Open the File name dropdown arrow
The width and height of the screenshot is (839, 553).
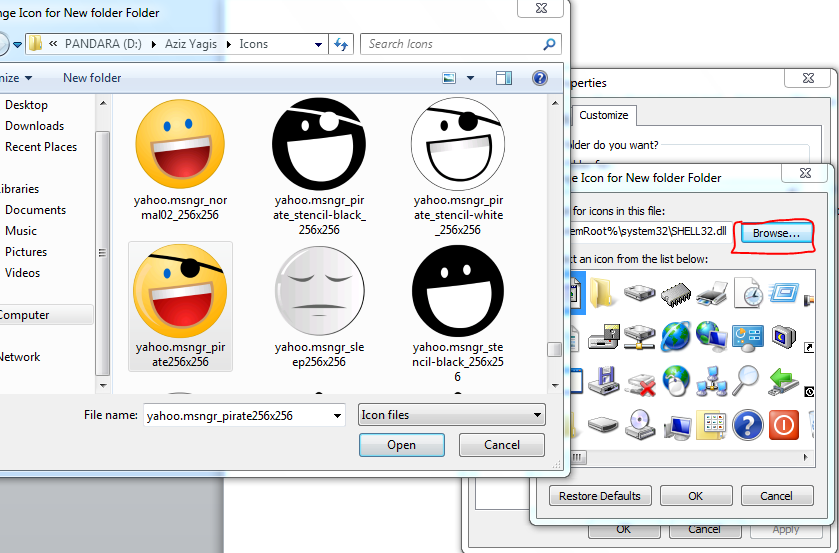(x=338, y=416)
